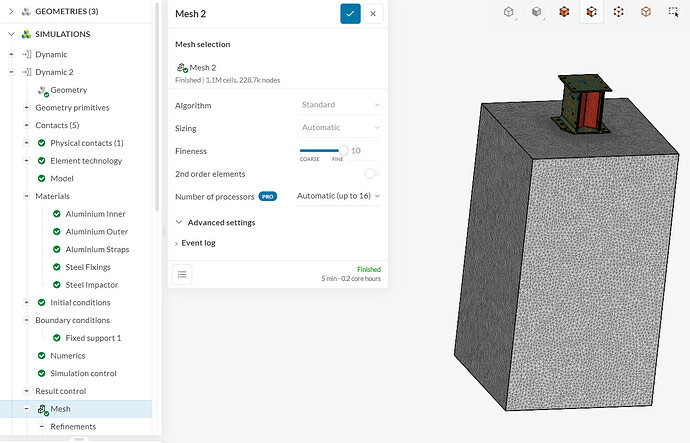The height and width of the screenshot is (443, 690).
Task: Click the Geometry item icon
Action: click(43, 91)
